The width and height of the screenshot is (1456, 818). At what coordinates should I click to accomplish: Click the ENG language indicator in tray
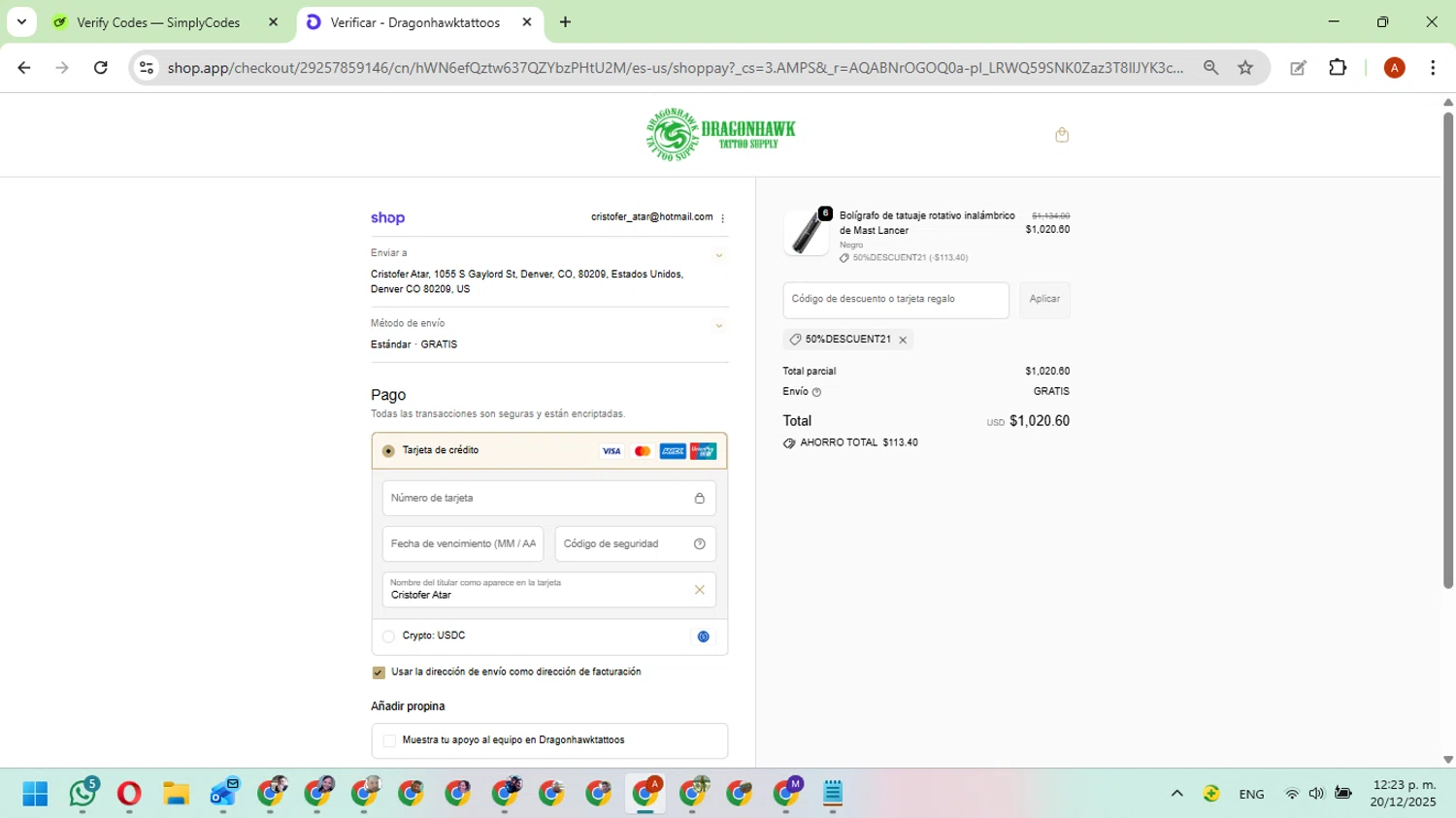pyautogui.click(x=1251, y=794)
